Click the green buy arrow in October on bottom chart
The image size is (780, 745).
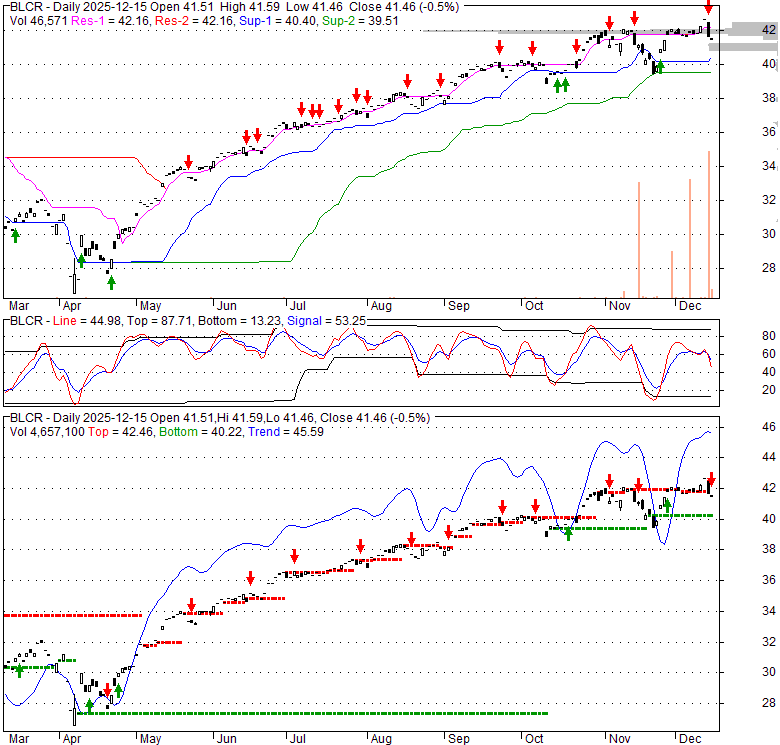click(568, 532)
